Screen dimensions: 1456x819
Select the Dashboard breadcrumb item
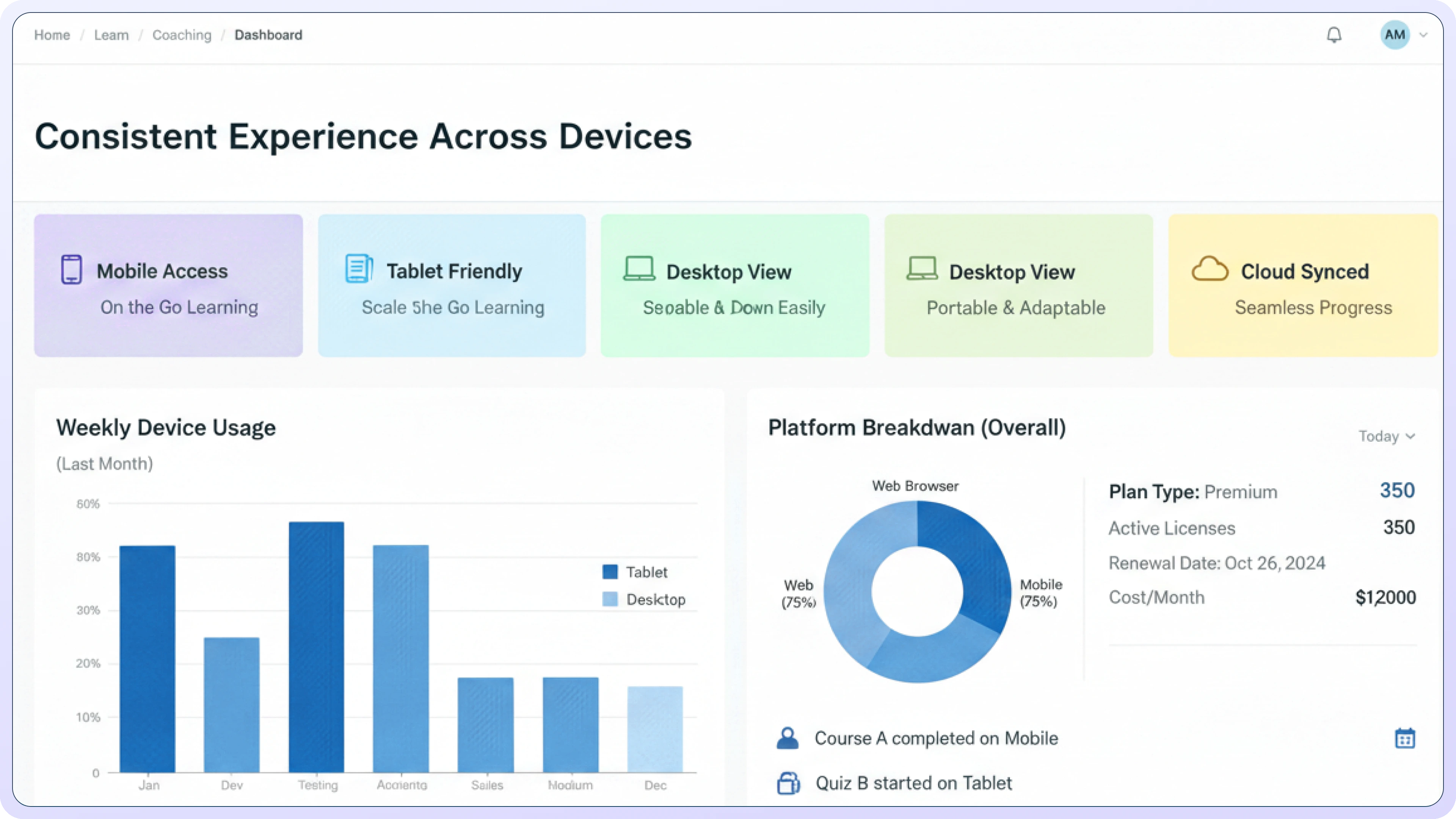pos(268,35)
